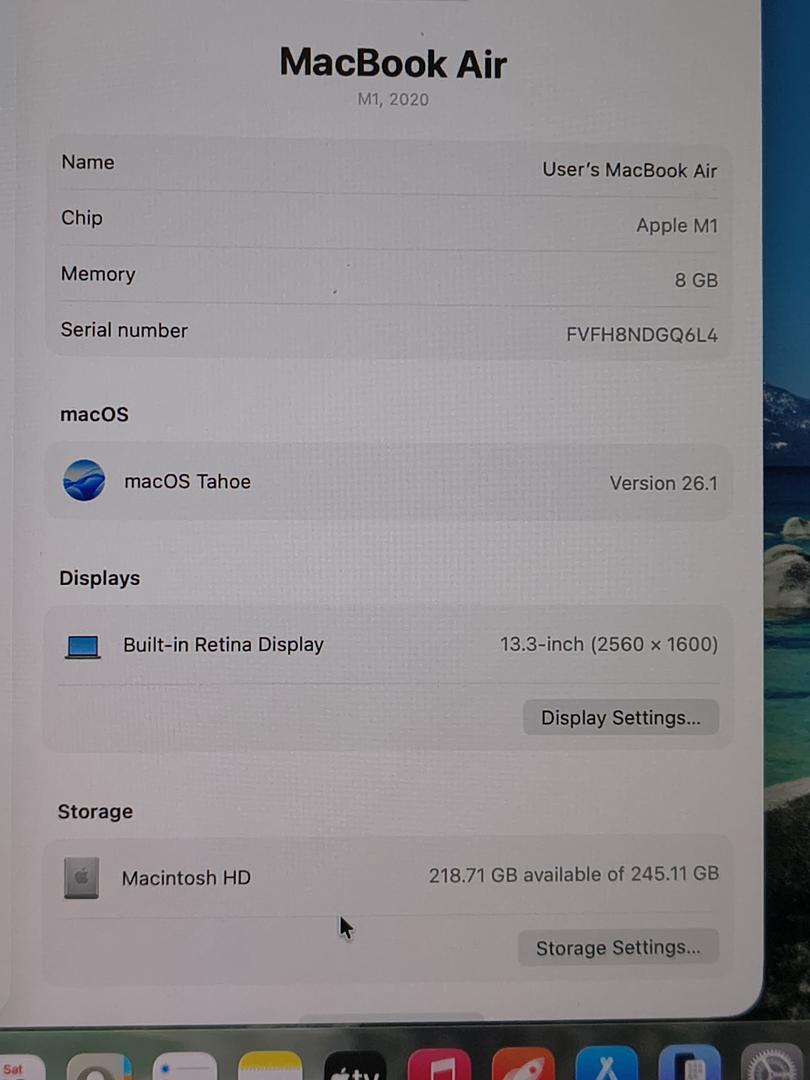Click the Apple M1 chip value
Screen dimensions: 810x1080
point(676,226)
